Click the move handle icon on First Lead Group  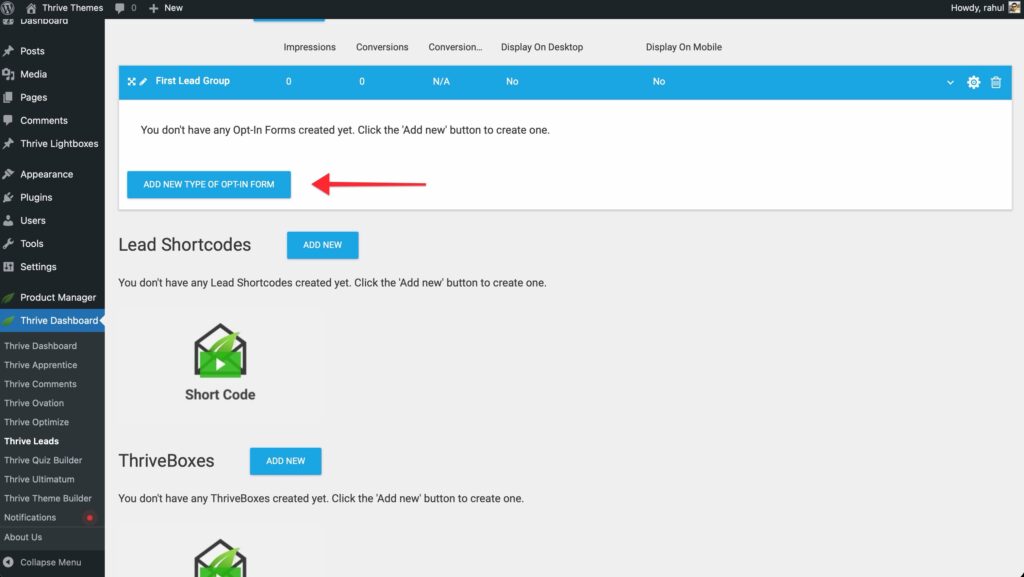[131, 81]
